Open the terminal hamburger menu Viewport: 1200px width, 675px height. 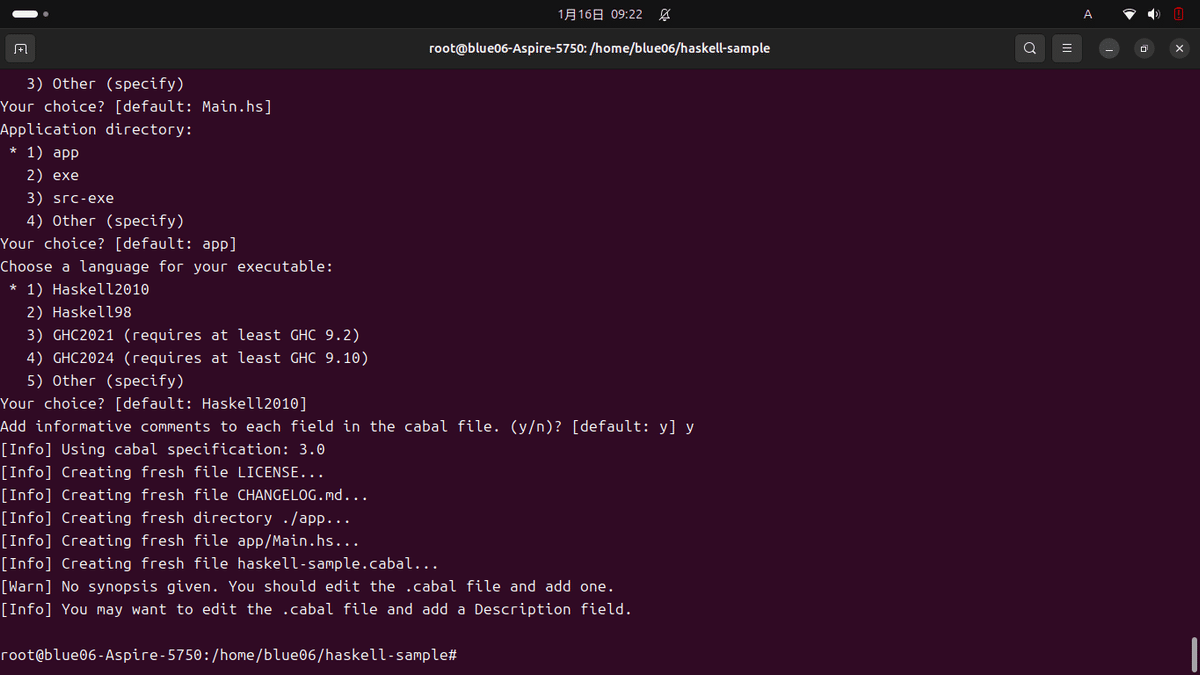pos(1066,47)
